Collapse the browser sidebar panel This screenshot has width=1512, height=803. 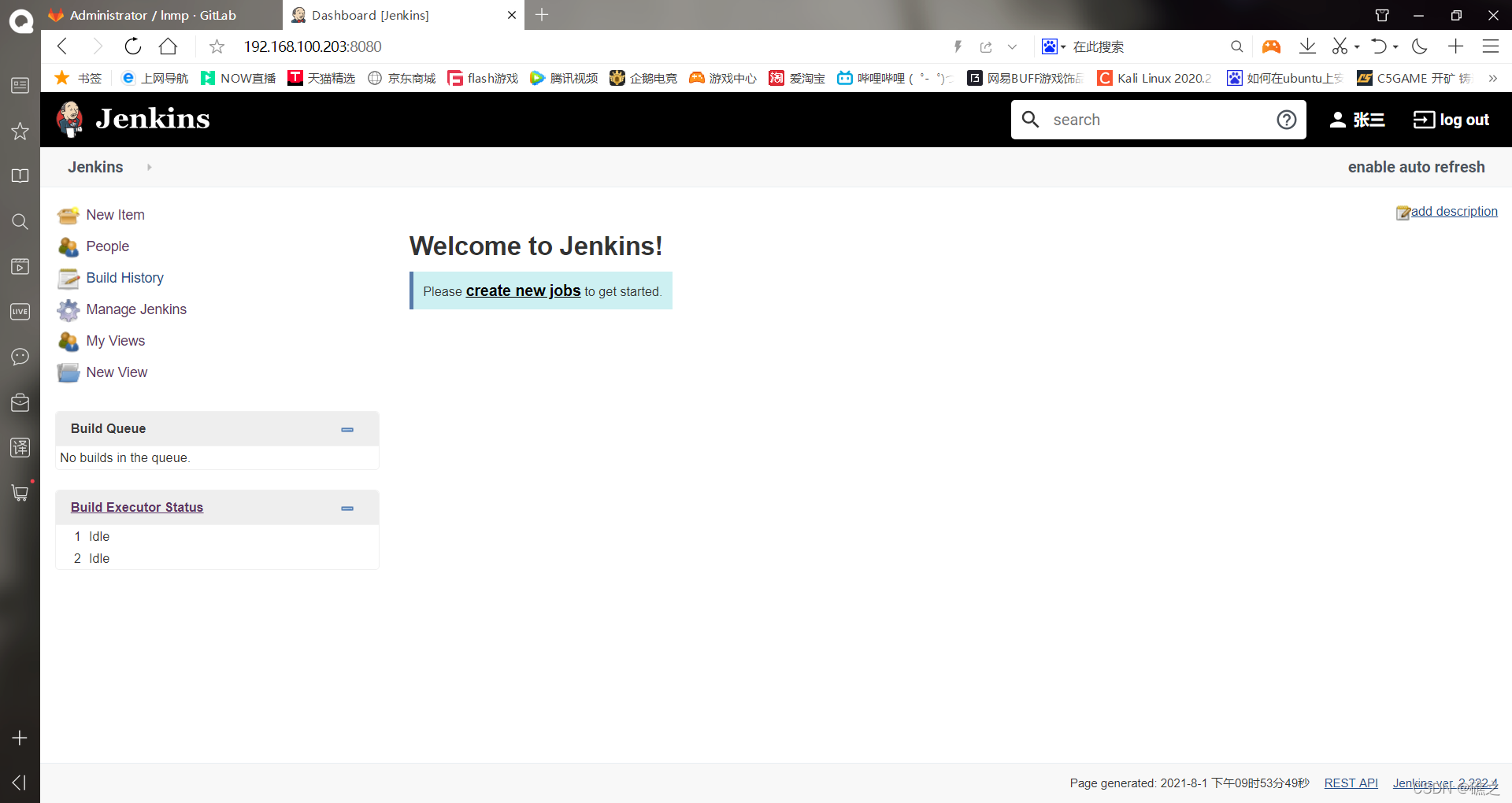(x=20, y=782)
